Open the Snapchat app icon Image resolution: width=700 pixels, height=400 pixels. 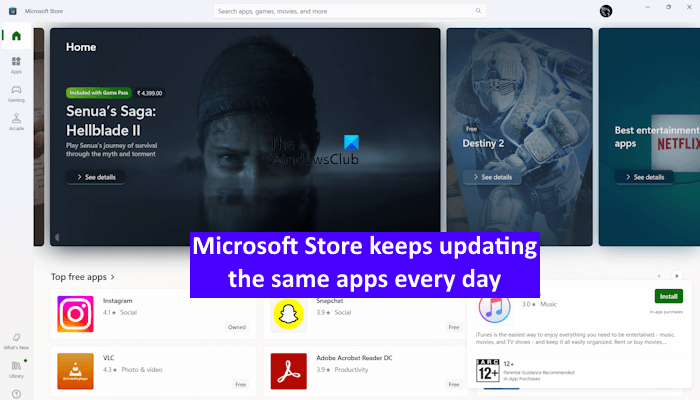coord(288,314)
